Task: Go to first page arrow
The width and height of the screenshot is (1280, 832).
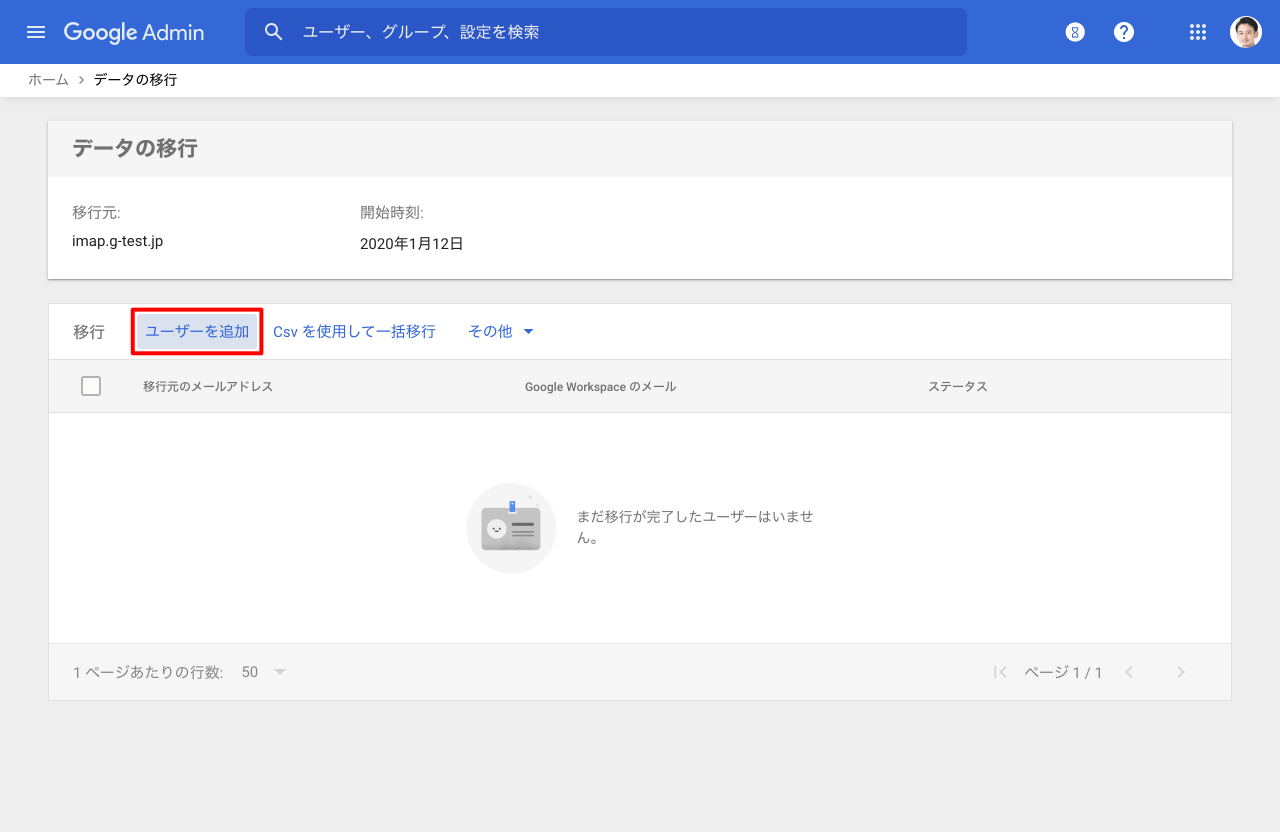Action: click(x=1000, y=672)
